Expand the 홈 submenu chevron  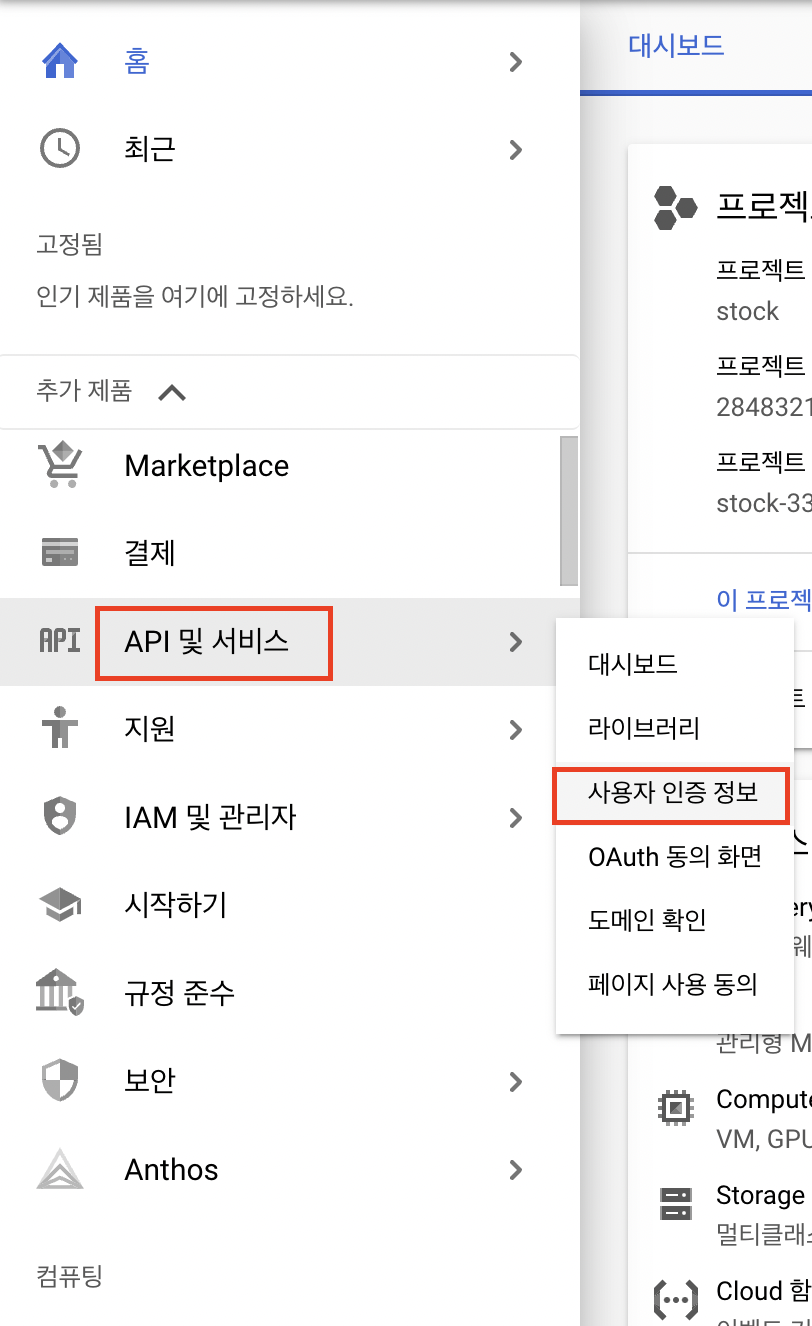(516, 62)
